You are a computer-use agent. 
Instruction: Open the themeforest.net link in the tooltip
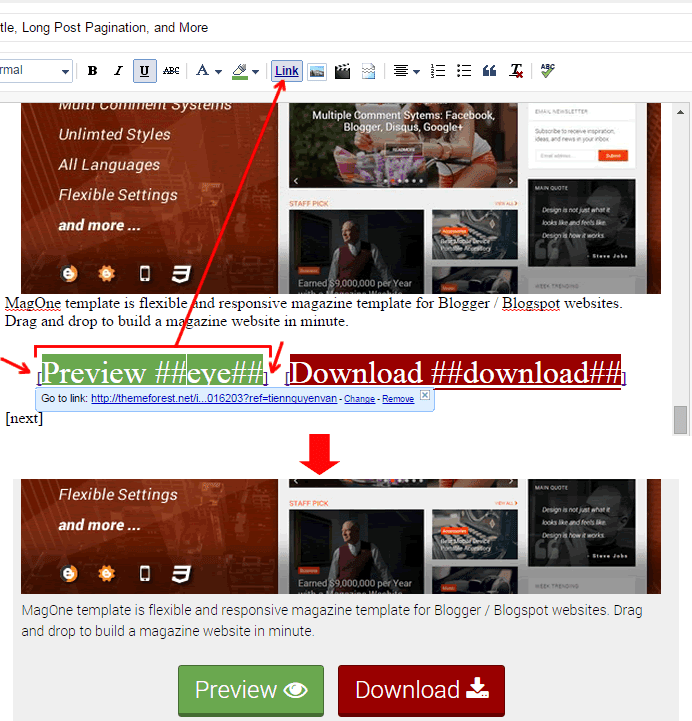214,399
